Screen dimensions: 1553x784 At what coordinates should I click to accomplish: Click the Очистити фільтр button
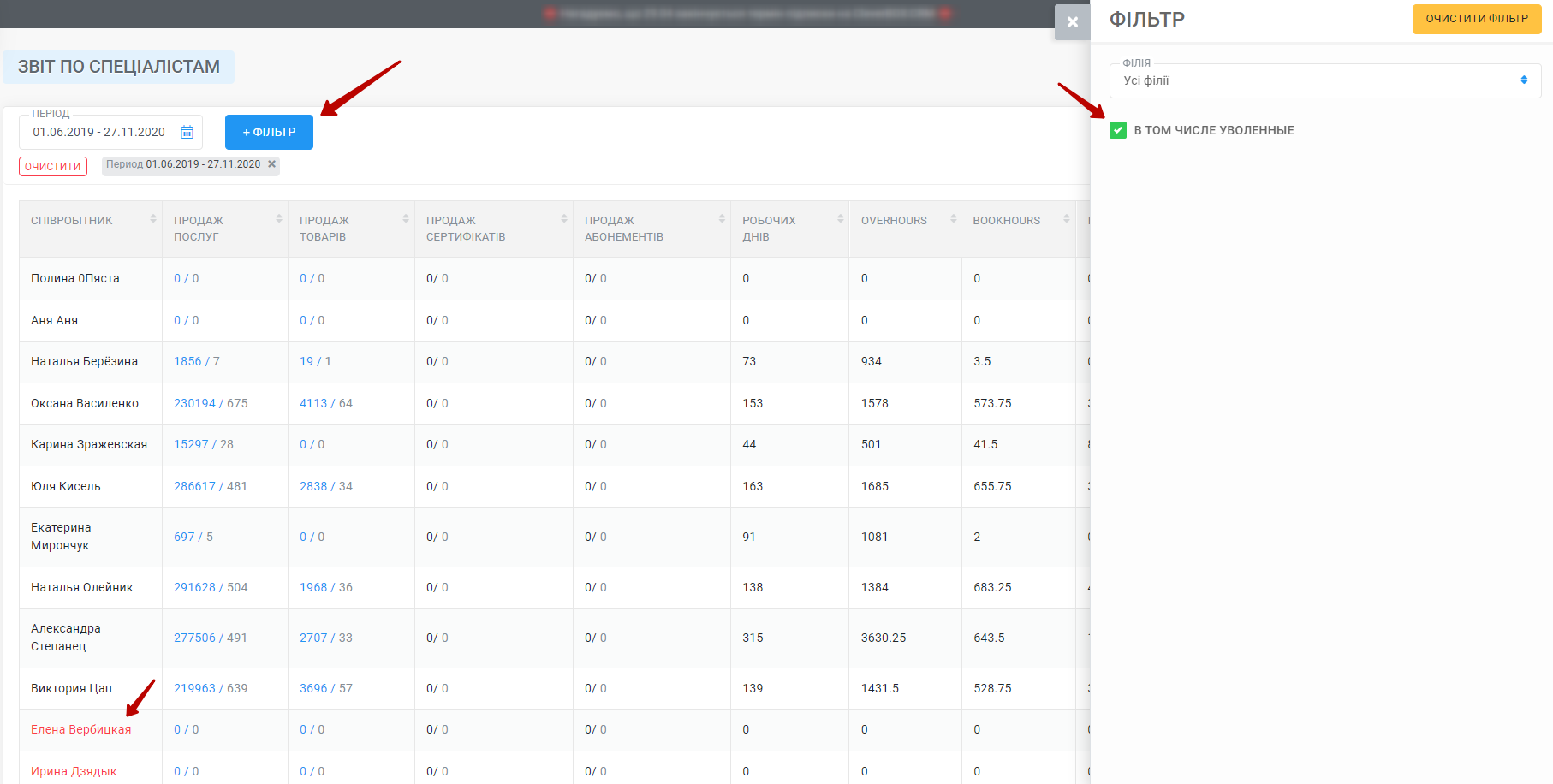pyautogui.click(x=1476, y=19)
